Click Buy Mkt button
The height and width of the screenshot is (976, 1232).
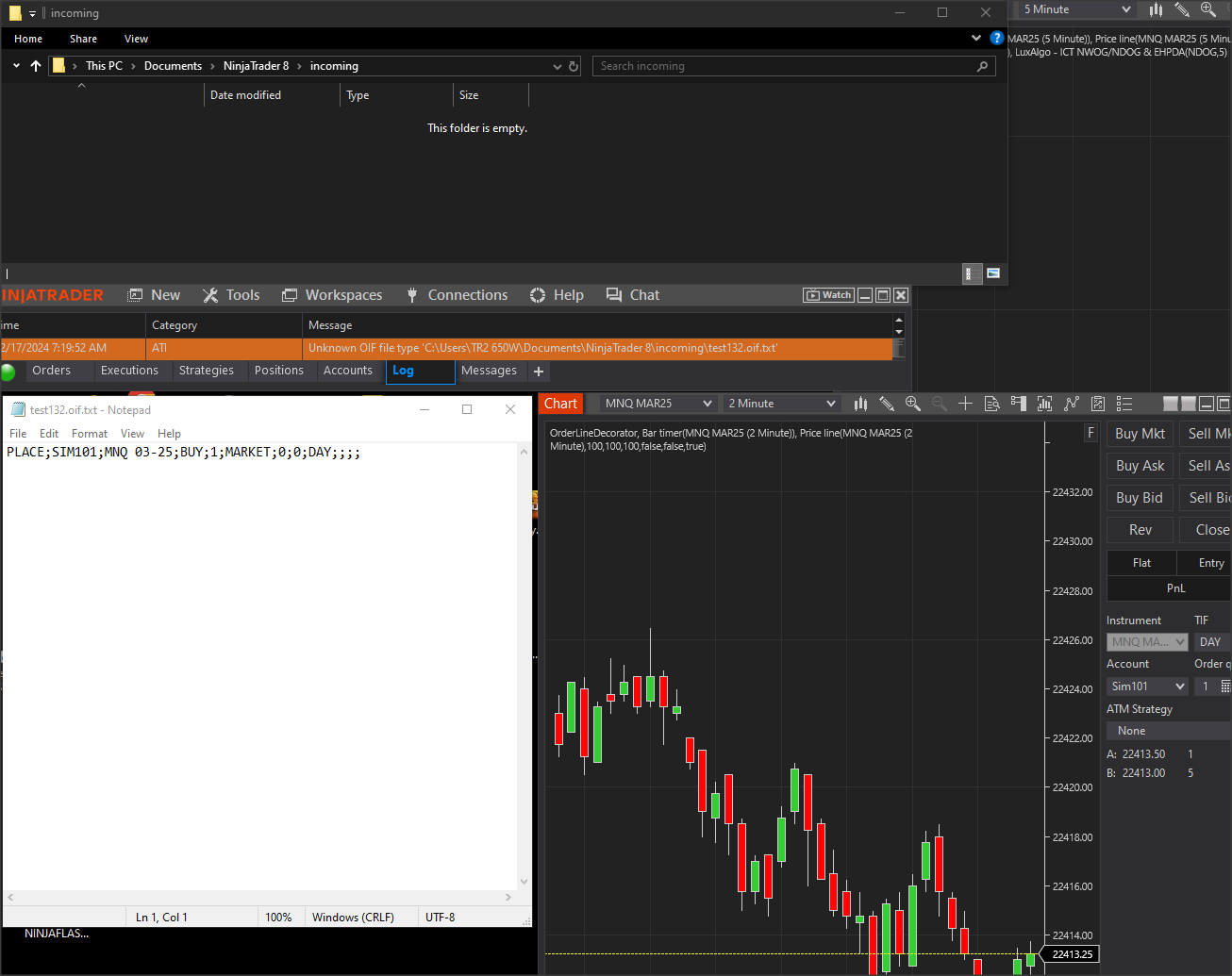[x=1140, y=434]
